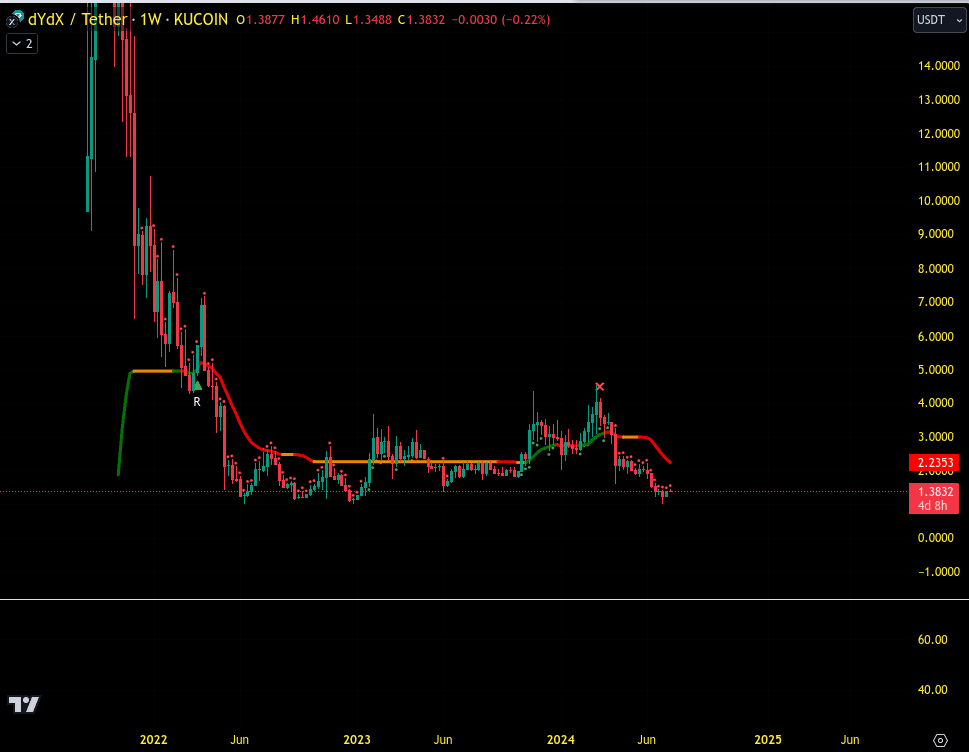Click 8.0000 on the price scale
Viewport: 969px width, 752px height.
936,269
